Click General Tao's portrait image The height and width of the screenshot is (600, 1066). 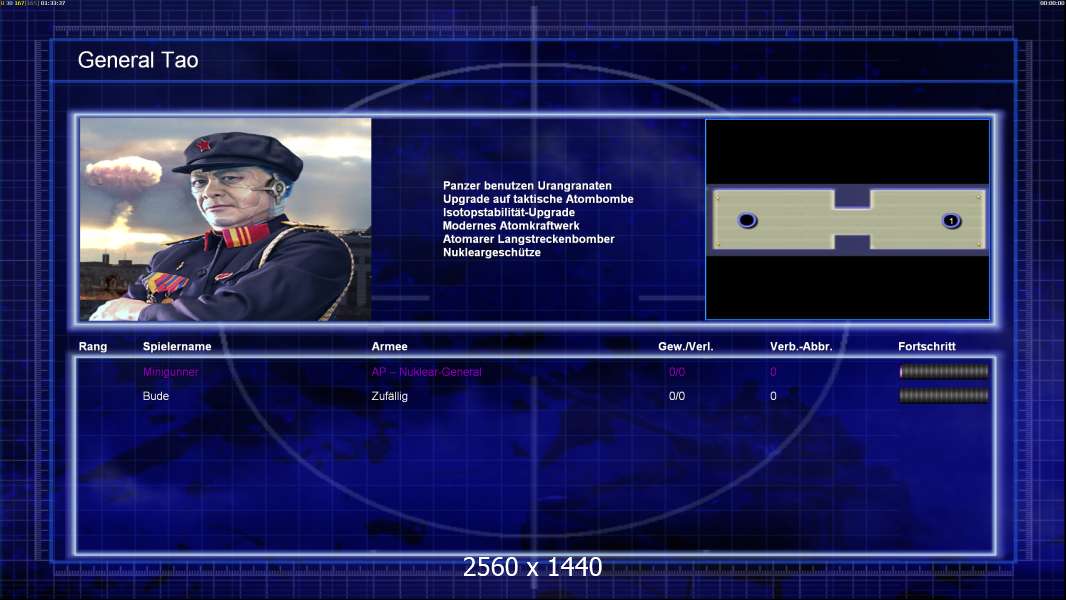pos(226,219)
